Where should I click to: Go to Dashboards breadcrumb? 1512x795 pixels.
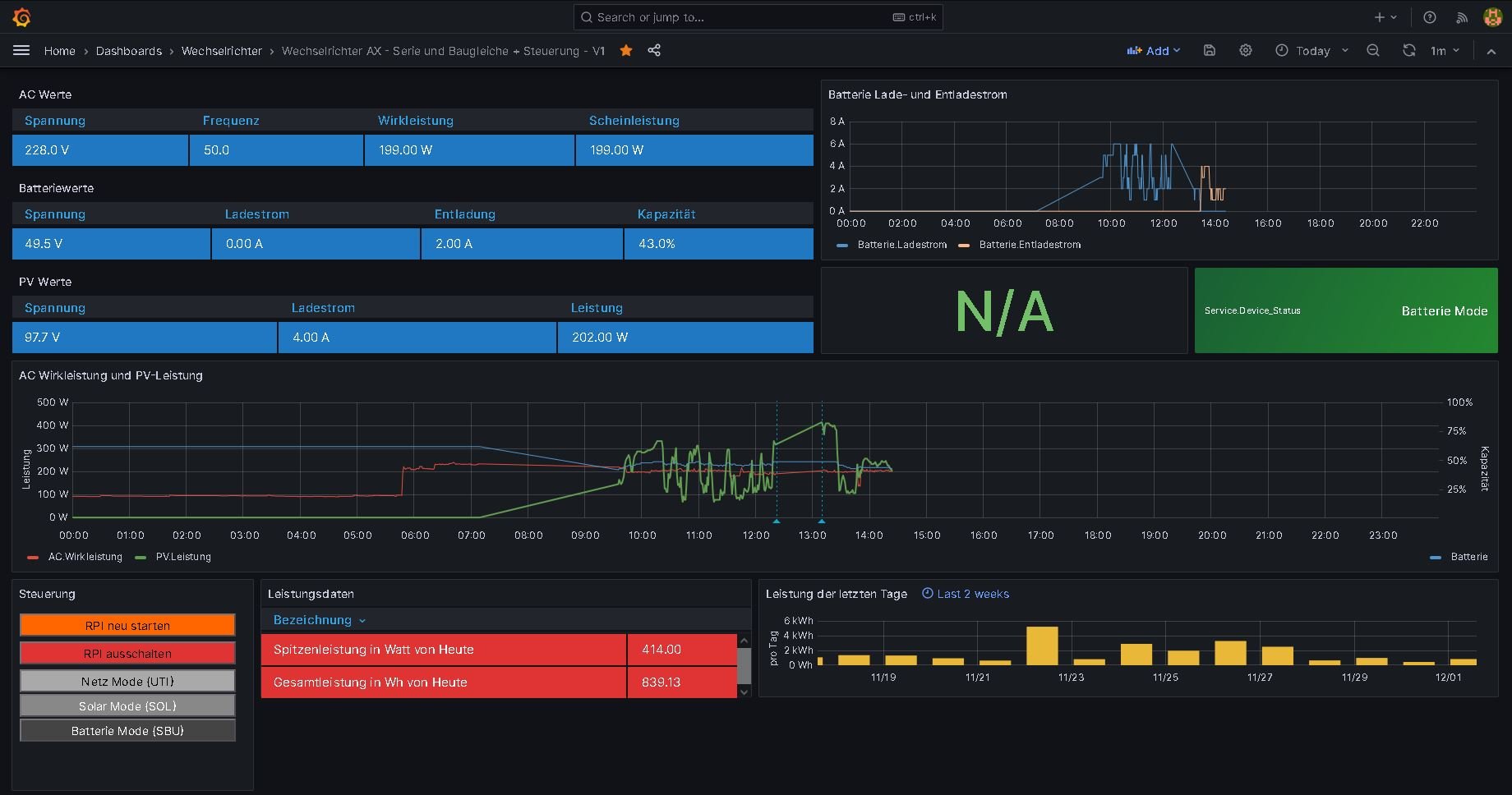(x=129, y=51)
